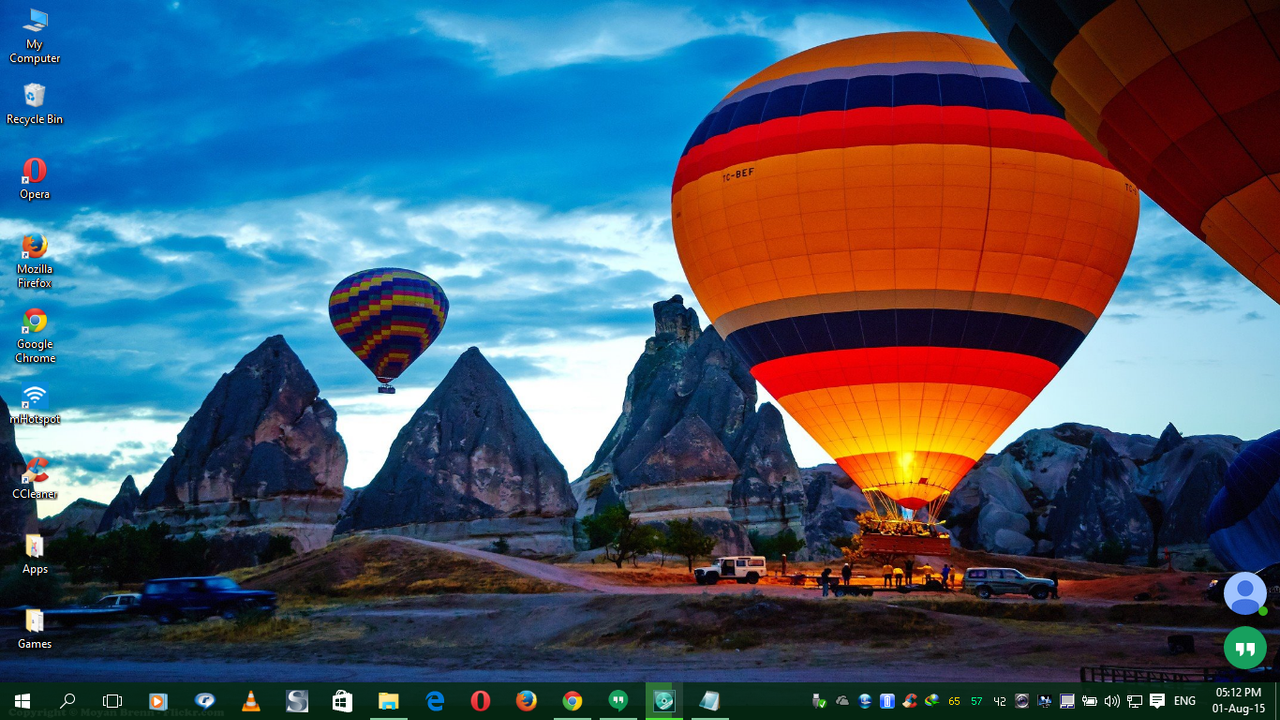
Task: Switch to Chrome in the taskbar
Action: tap(573, 701)
